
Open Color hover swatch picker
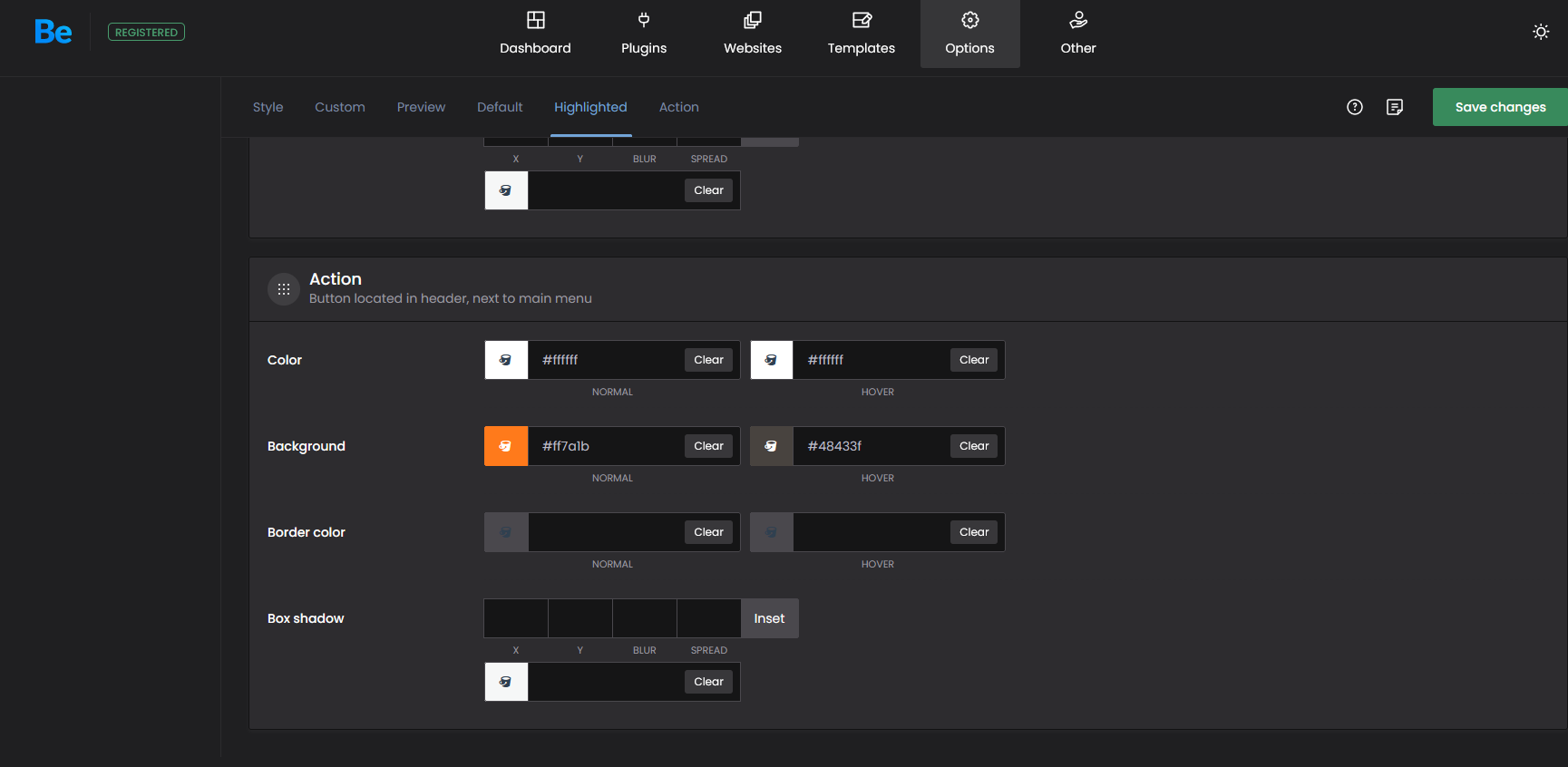[x=772, y=360]
